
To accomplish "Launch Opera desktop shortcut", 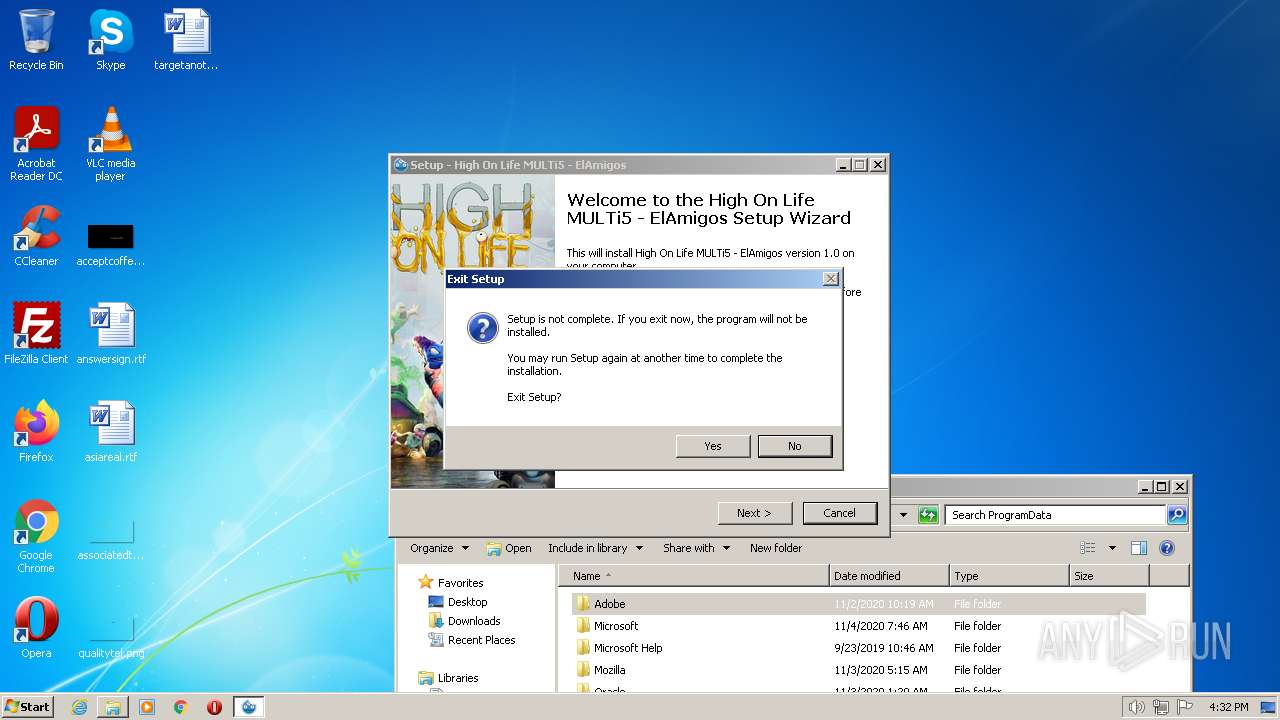I will tap(36, 628).
